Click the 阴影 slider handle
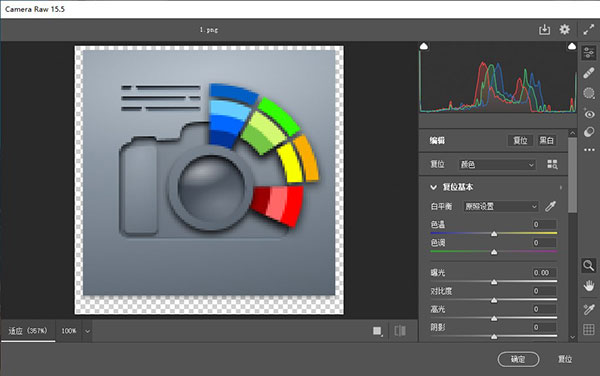Viewport: 600px width, 376px height. [x=494, y=337]
